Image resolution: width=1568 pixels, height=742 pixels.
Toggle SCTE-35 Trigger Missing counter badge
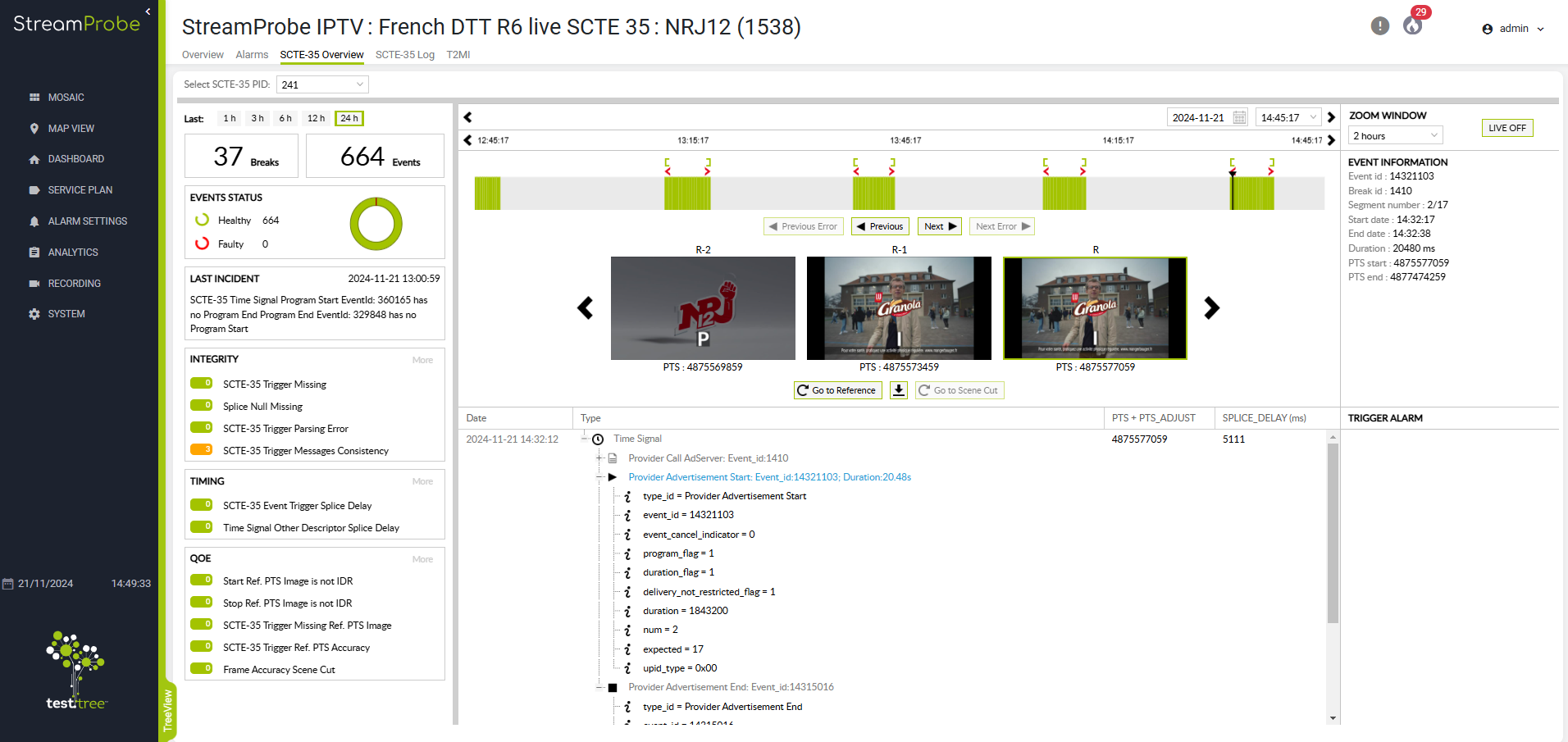pyautogui.click(x=202, y=383)
